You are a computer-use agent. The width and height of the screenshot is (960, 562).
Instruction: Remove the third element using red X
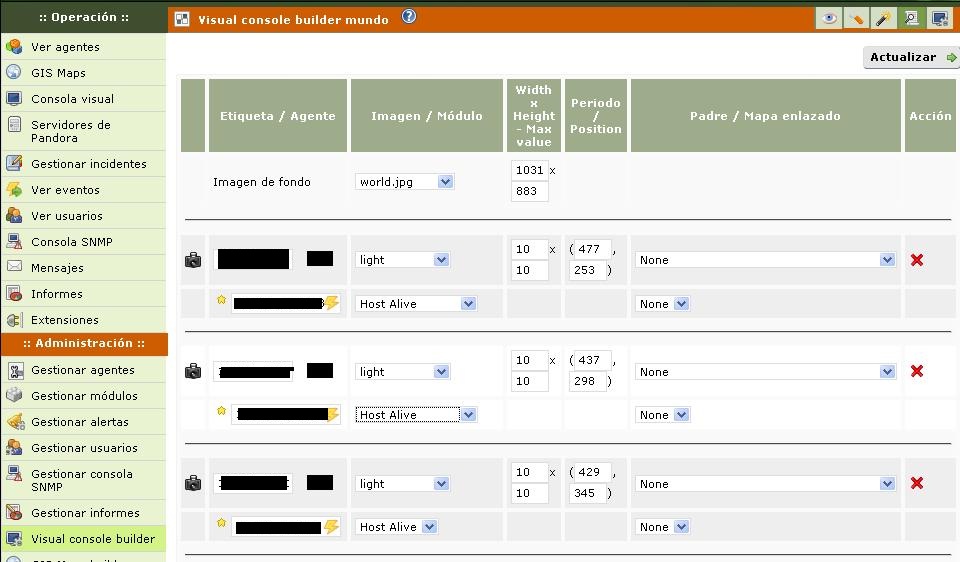[x=916, y=484]
